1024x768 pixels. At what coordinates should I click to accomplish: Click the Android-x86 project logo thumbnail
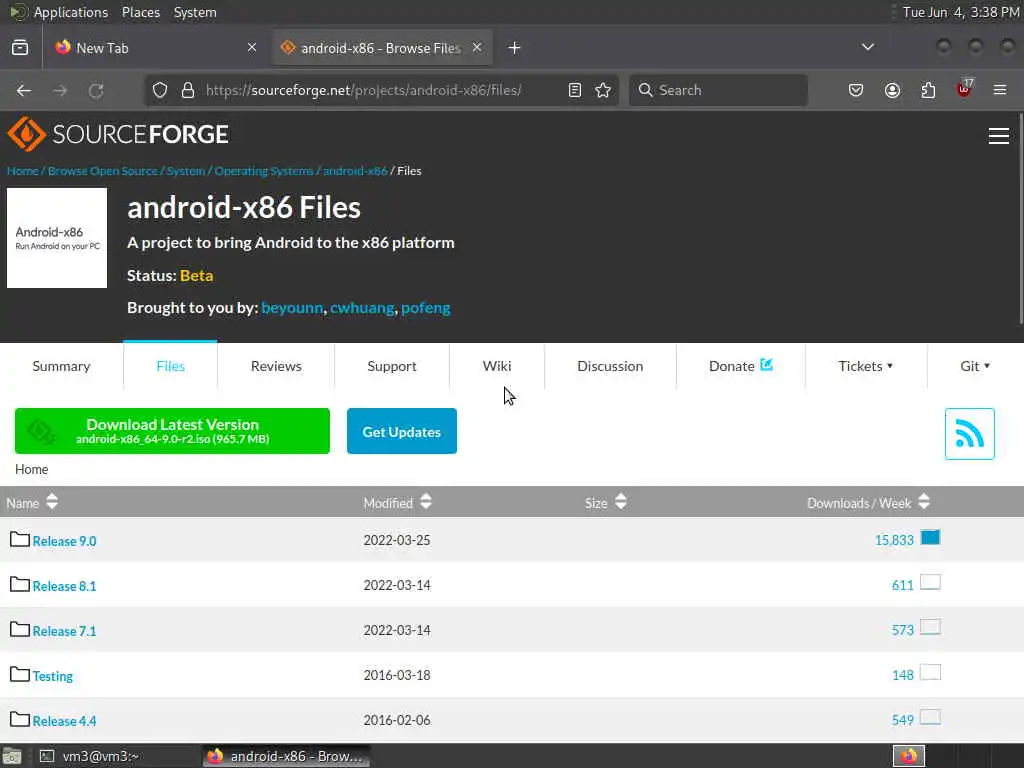[x=57, y=238]
